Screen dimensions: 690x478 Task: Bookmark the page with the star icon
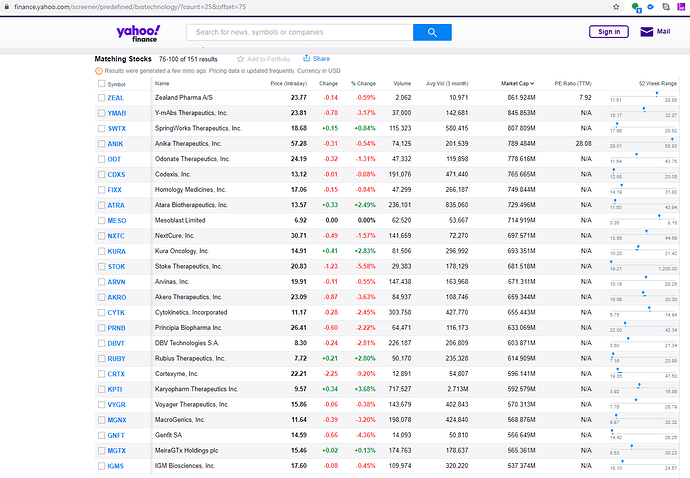tap(616, 7)
